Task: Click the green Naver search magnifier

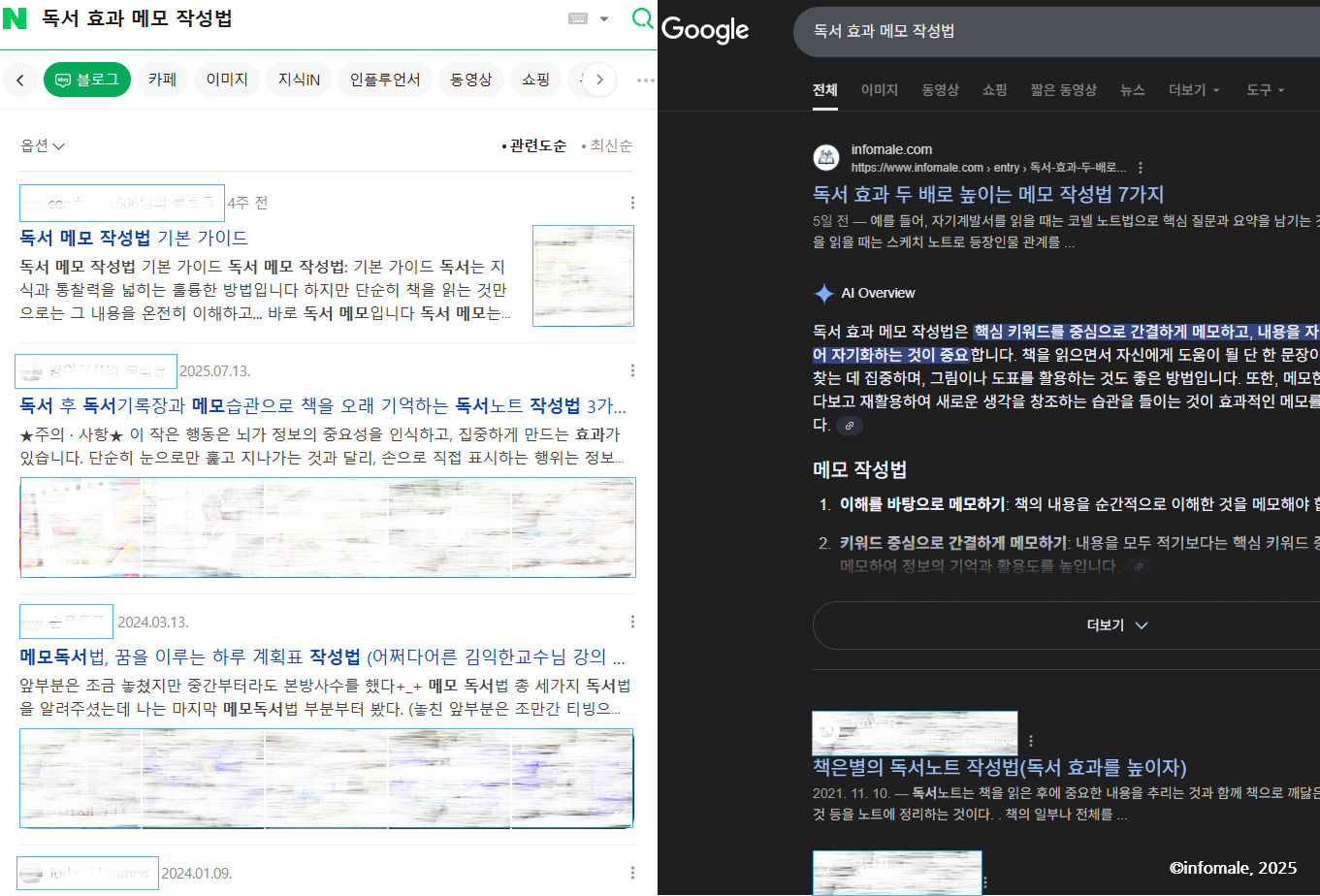Action: point(642,18)
